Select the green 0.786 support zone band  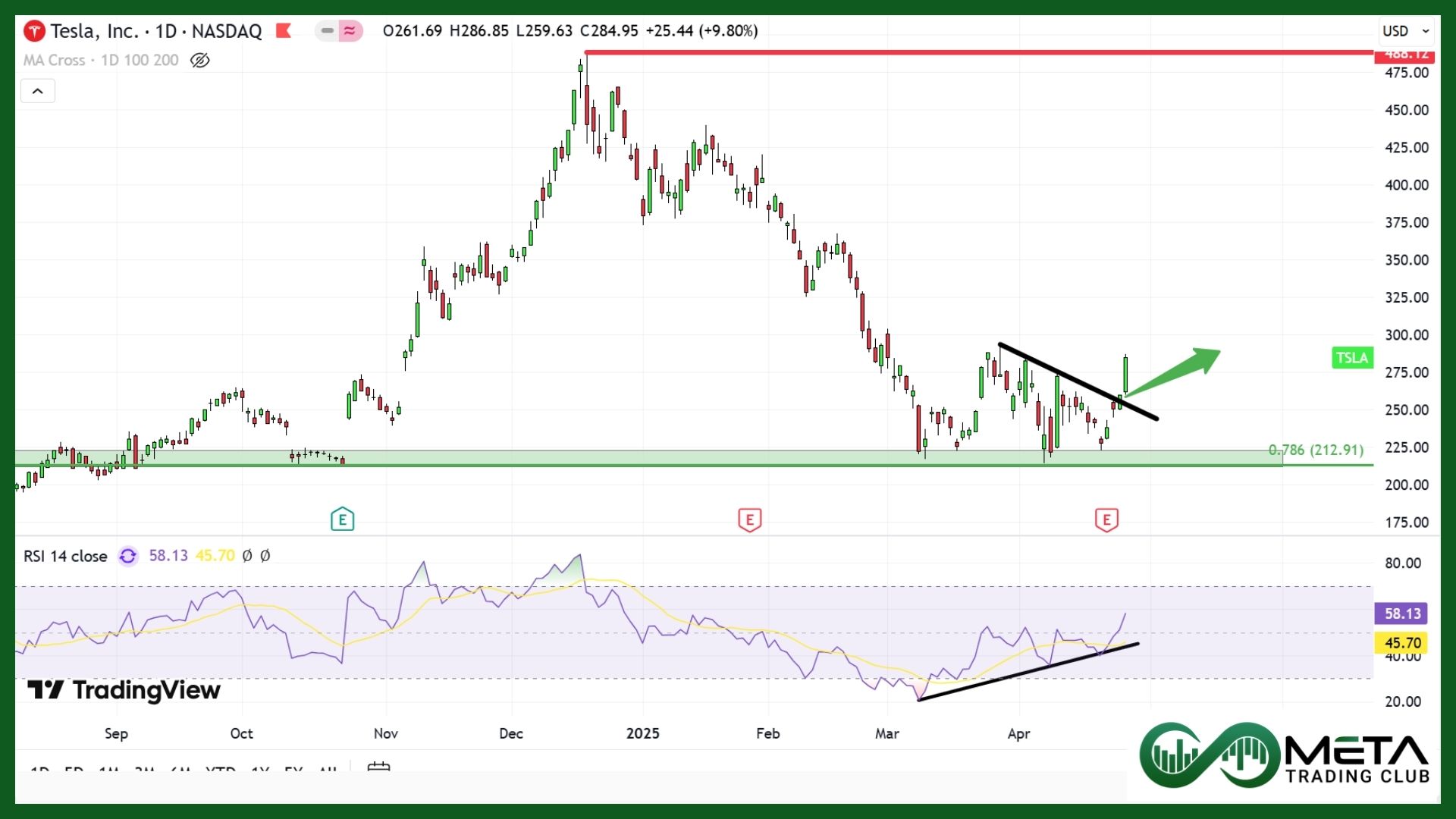(x=648, y=458)
